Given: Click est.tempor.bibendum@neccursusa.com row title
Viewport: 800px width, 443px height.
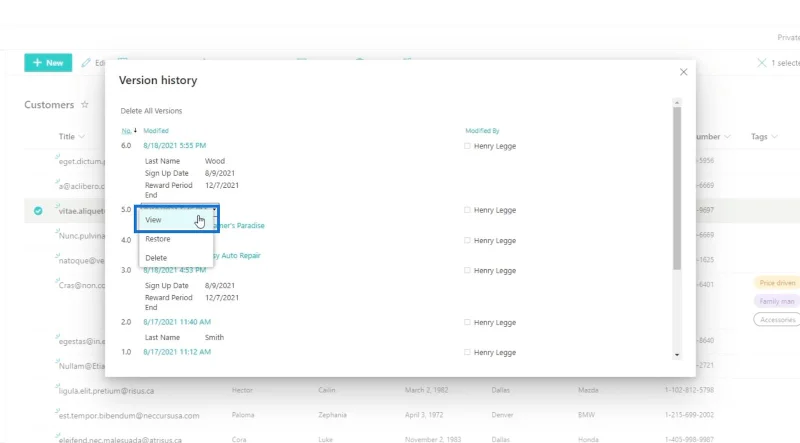Looking at the screenshot, I should tap(129, 416).
